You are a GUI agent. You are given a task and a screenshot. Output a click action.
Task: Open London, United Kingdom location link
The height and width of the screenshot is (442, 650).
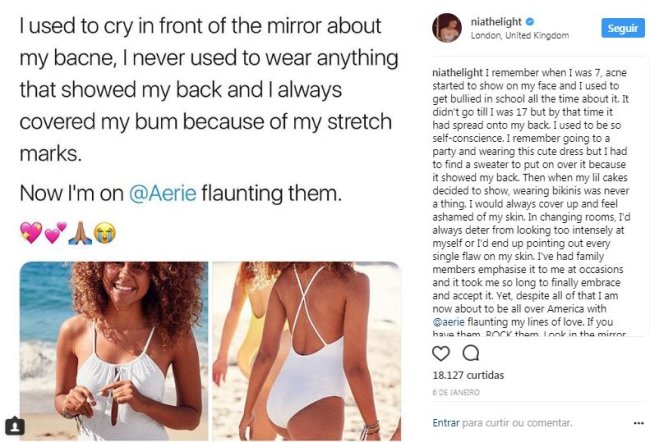tap(519, 36)
